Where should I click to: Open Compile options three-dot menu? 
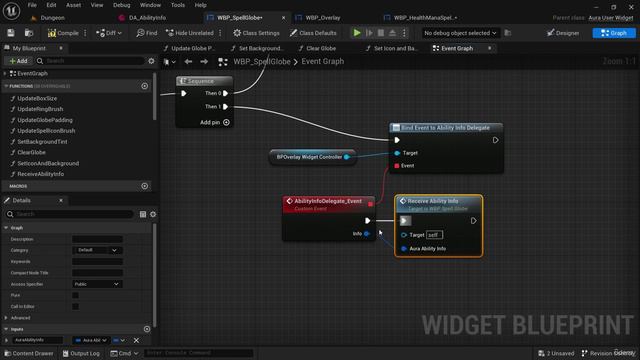pos(85,33)
